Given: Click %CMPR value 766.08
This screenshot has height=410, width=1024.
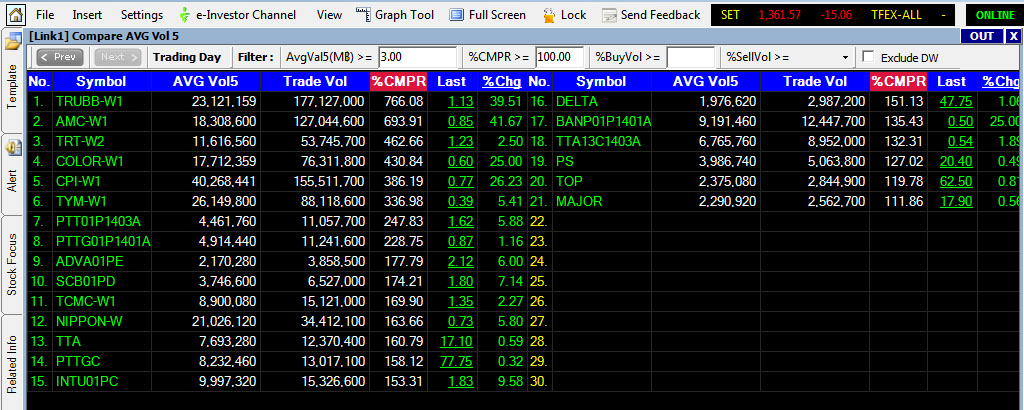Looking at the screenshot, I should [x=405, y=102].
